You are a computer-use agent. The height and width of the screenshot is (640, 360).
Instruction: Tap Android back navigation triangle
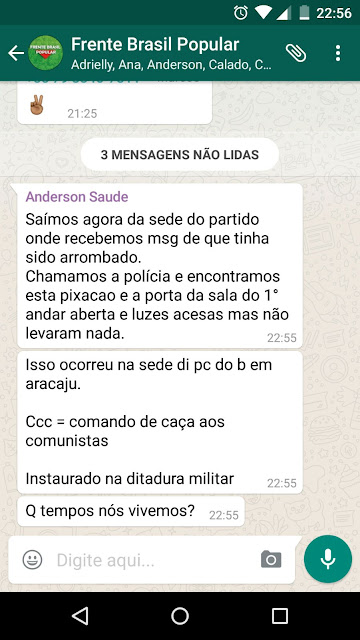(80, 616)
